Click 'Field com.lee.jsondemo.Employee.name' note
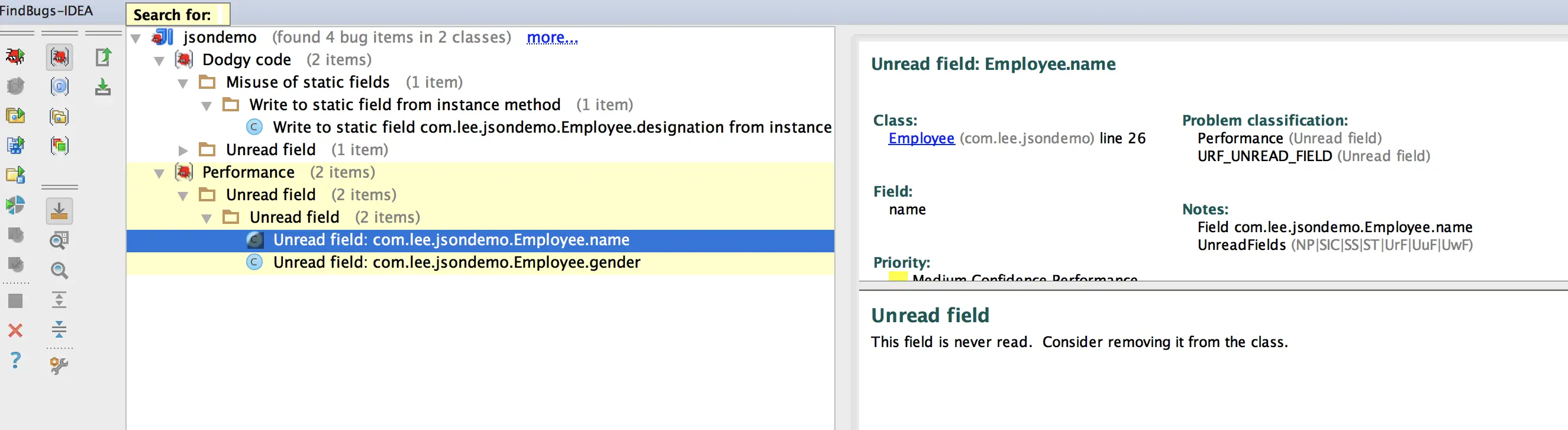1568x430 pixels. pyautogui.click(x=1335, y=228)
